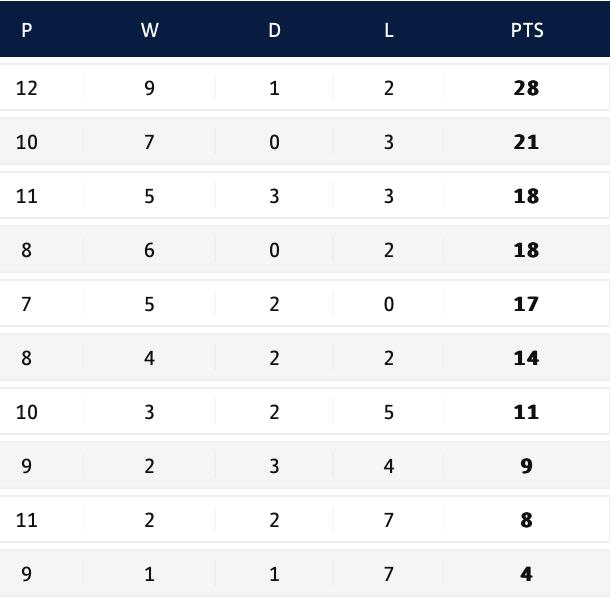The width and height of the screenshot is (610, 600).
Task: Sort the table by "PTS" header
Action: [x=526, y=30]
